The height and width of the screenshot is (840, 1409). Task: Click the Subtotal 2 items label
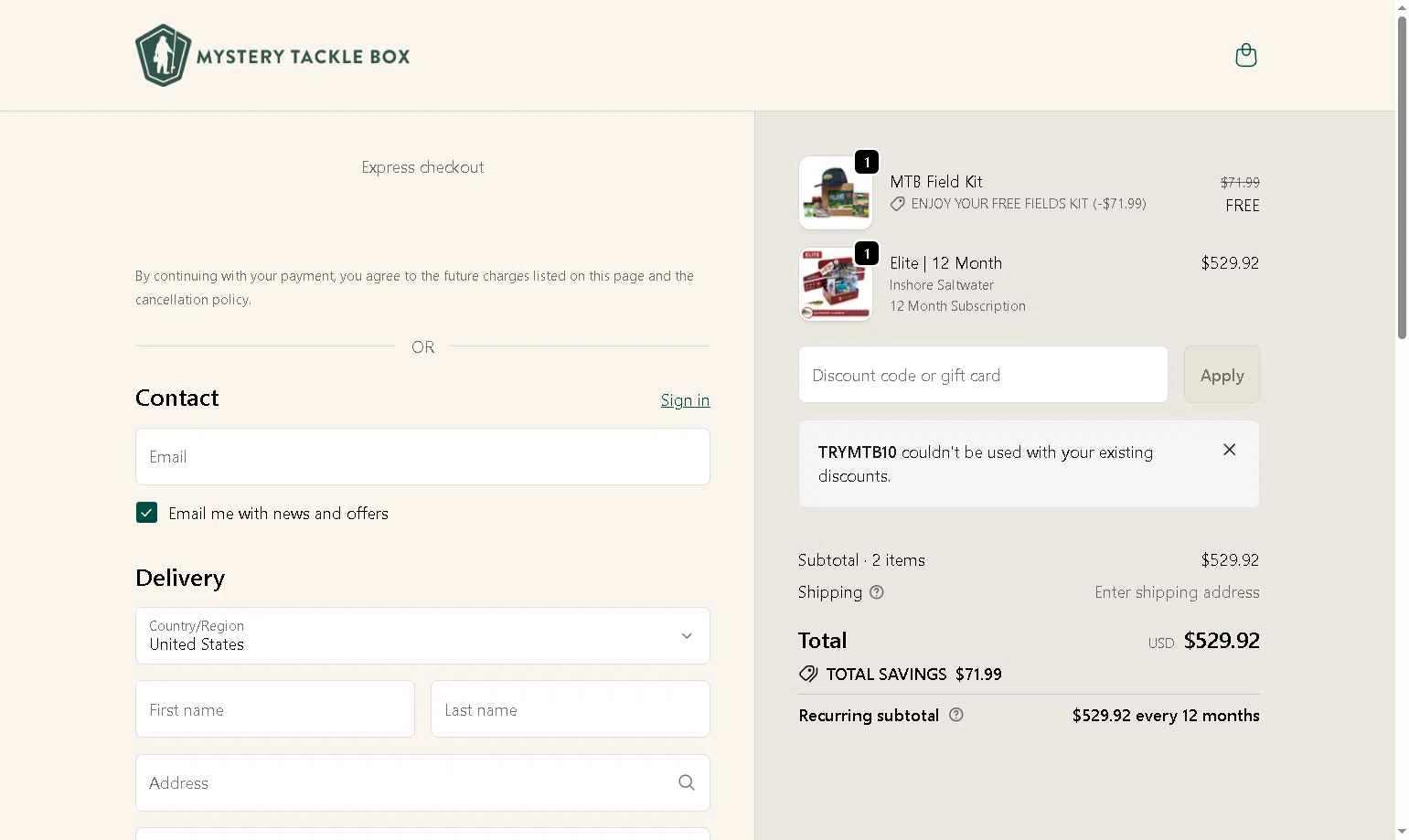point(861,560)
